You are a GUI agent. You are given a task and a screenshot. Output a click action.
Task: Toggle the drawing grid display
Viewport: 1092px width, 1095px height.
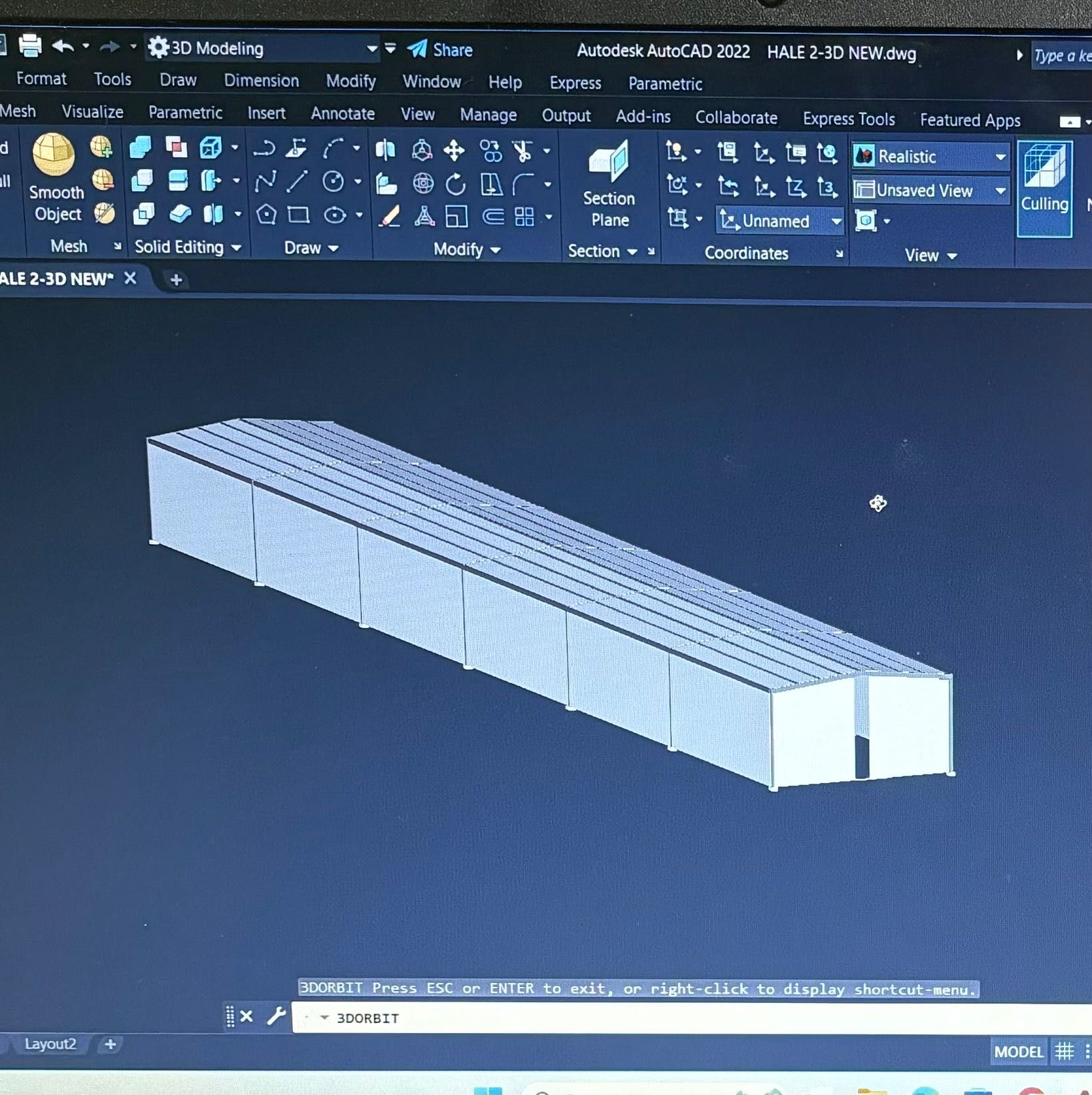click(x=1065, y=1052)
